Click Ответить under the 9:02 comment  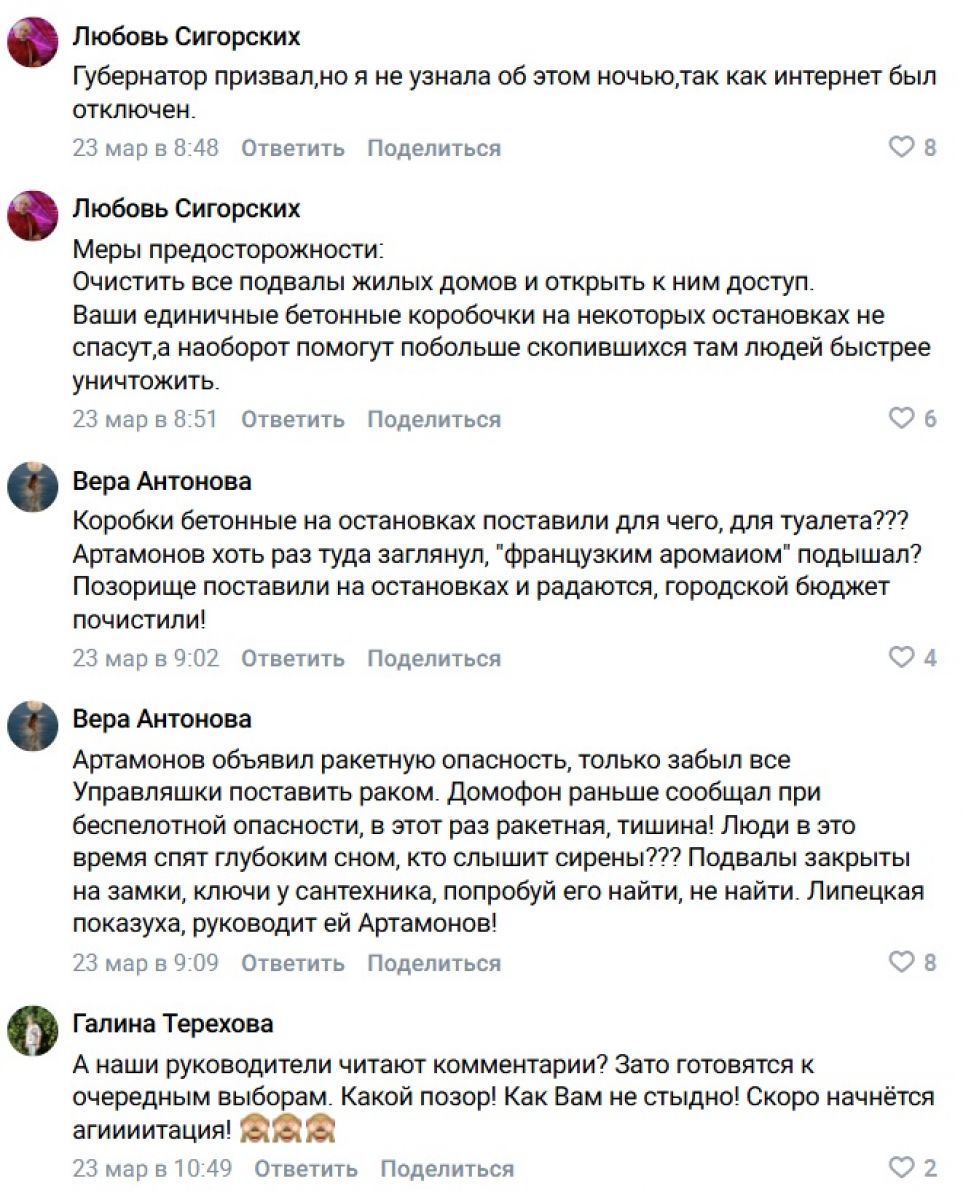[x=293, y=659]
